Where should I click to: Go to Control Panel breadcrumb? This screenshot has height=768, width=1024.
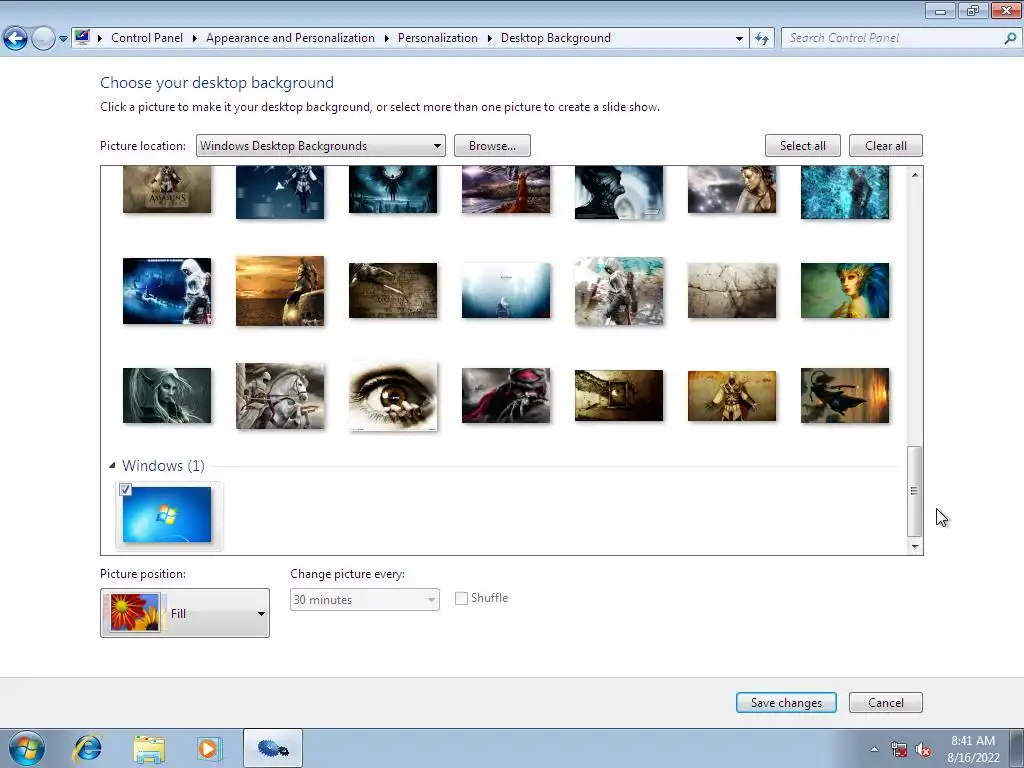click(147, 38)
